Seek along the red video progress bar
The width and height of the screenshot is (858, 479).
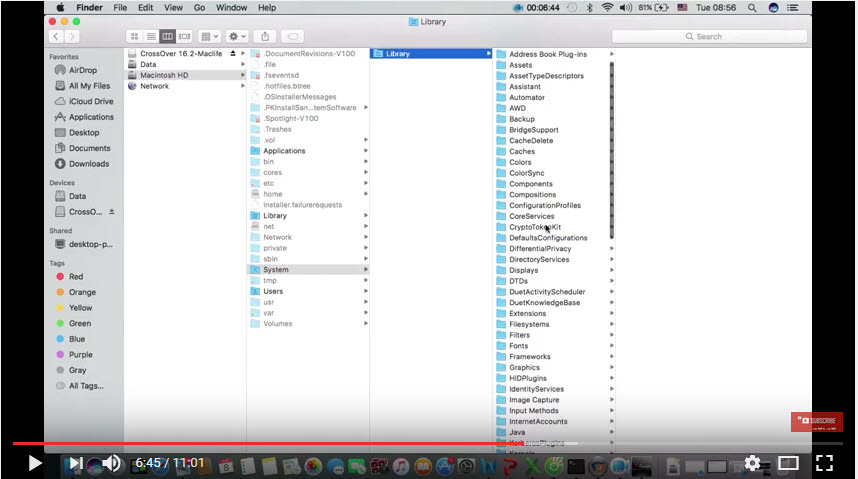[400, 442]
